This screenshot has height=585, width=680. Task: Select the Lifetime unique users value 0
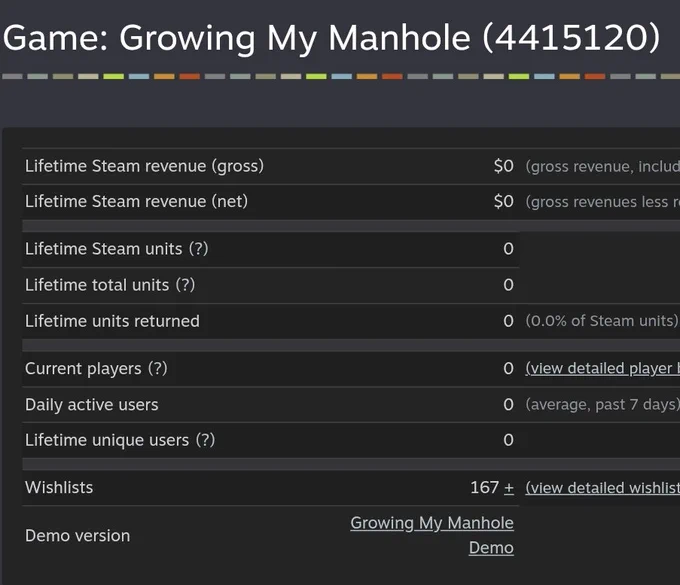(x=509, y=440)
